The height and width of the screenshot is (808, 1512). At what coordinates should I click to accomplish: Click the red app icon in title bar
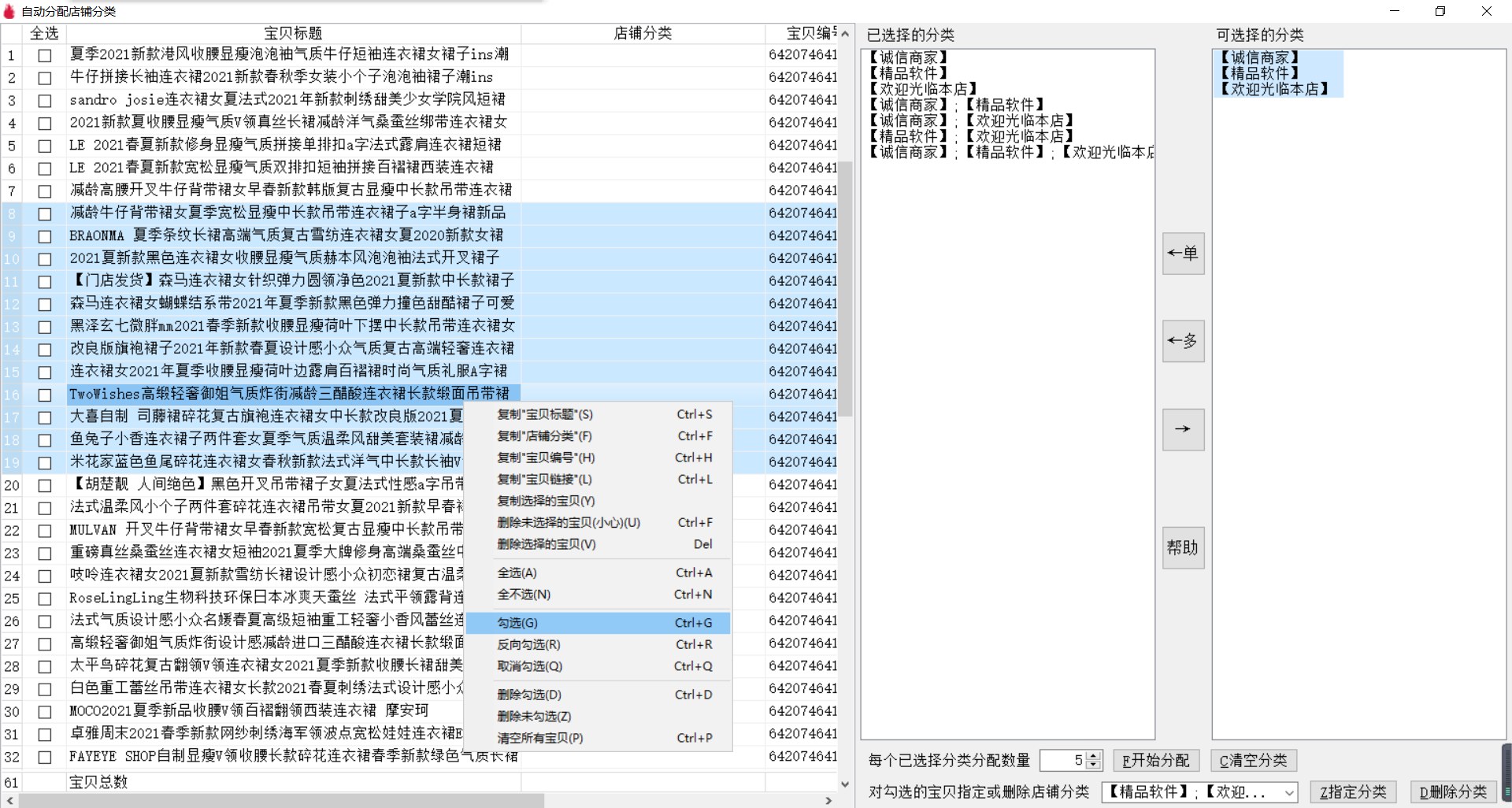pyautogui.click(x=9, y=11)
